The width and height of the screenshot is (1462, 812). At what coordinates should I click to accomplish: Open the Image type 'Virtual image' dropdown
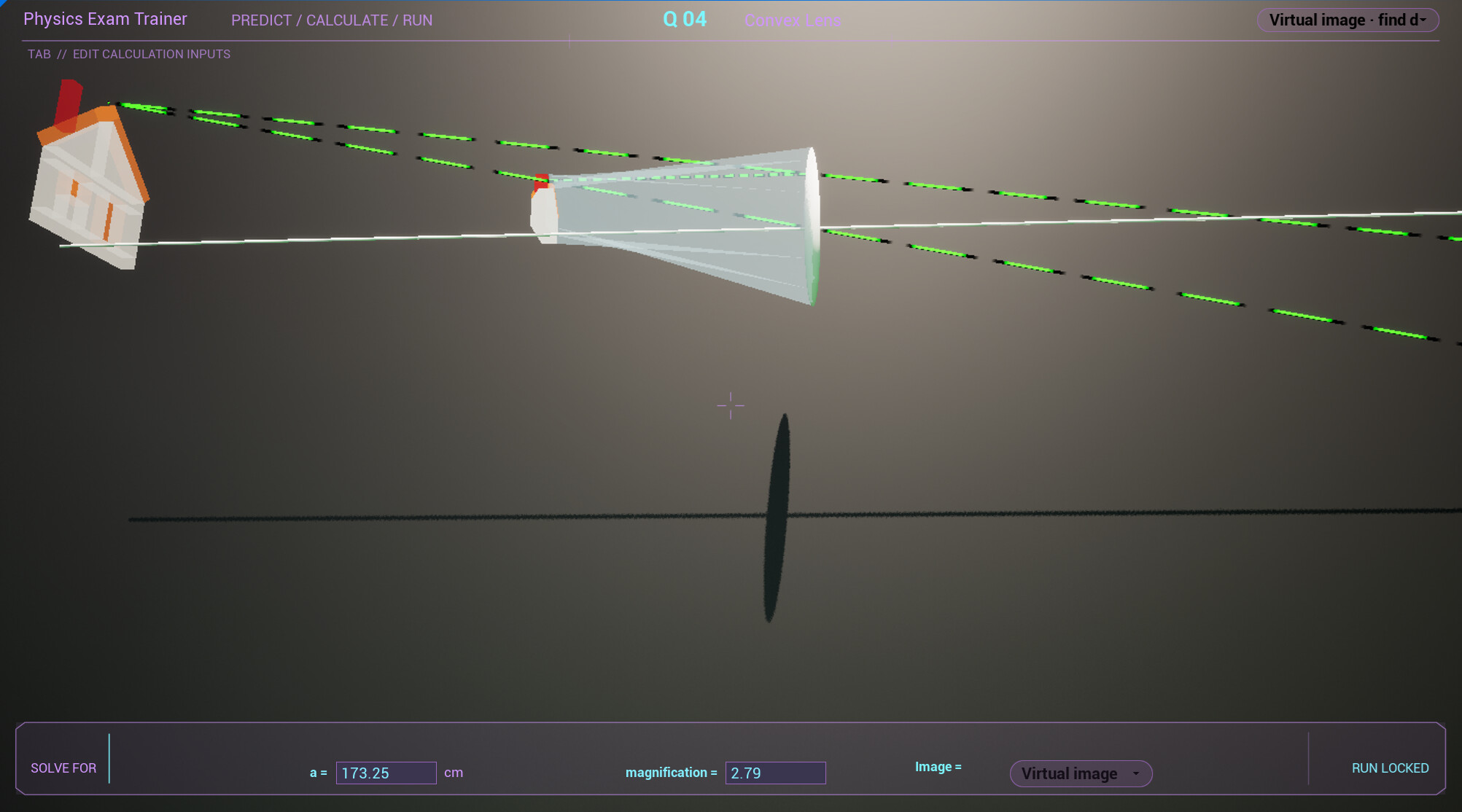(1081, 773)
